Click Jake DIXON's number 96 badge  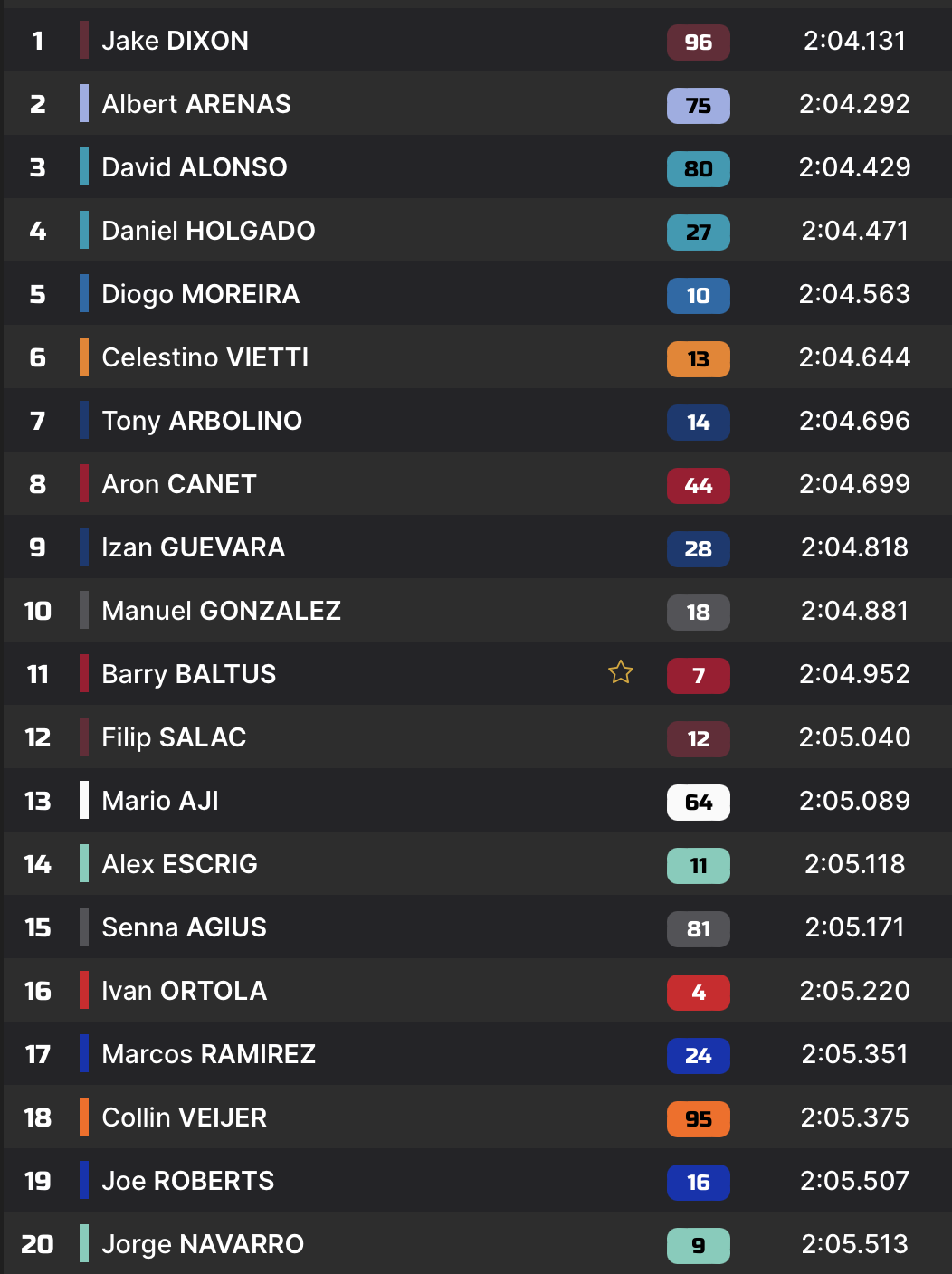point(698,42)
